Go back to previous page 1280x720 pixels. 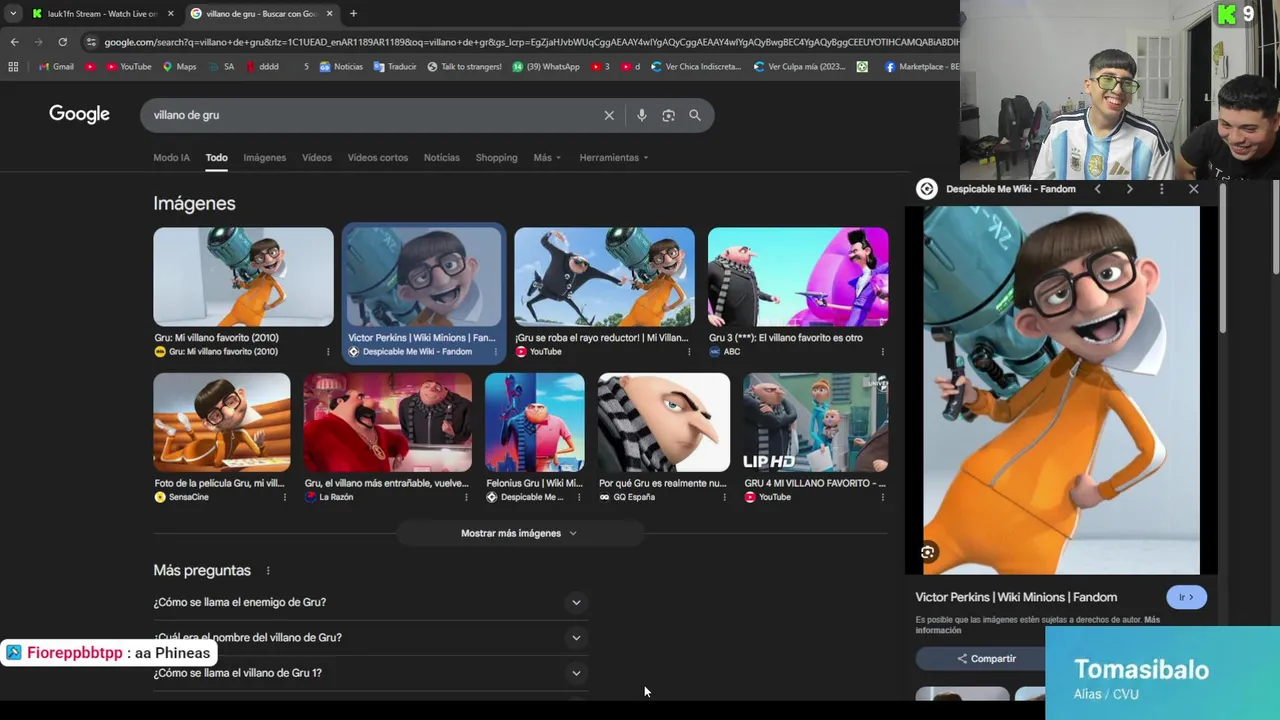point(14,42)
